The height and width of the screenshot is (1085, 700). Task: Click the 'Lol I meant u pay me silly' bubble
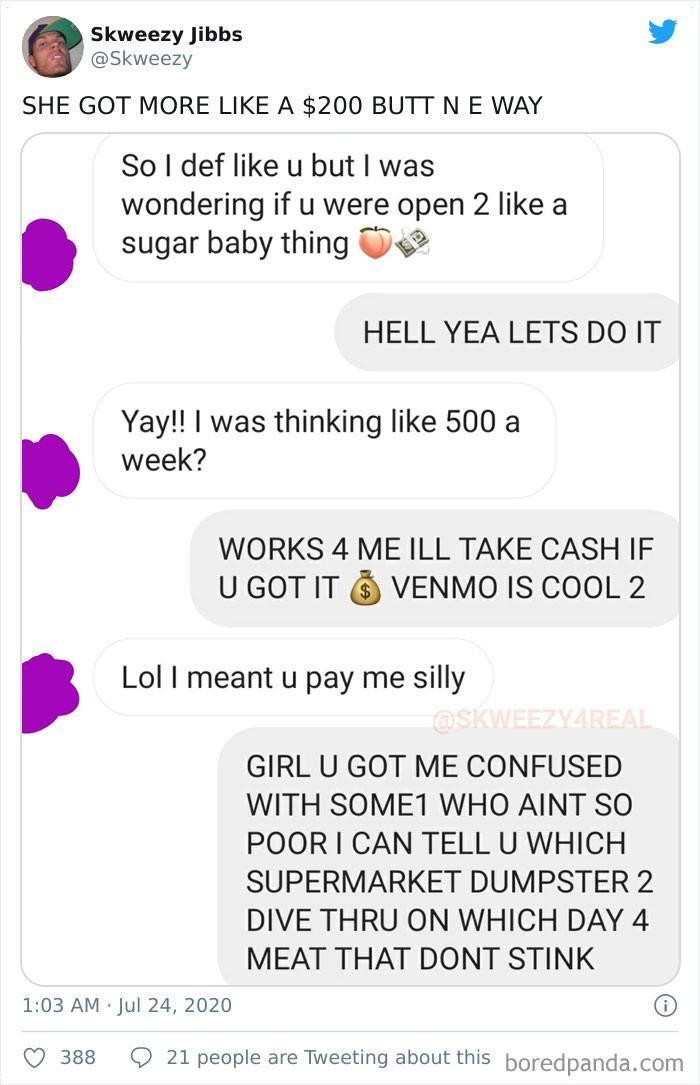click(x=293, y=677)
